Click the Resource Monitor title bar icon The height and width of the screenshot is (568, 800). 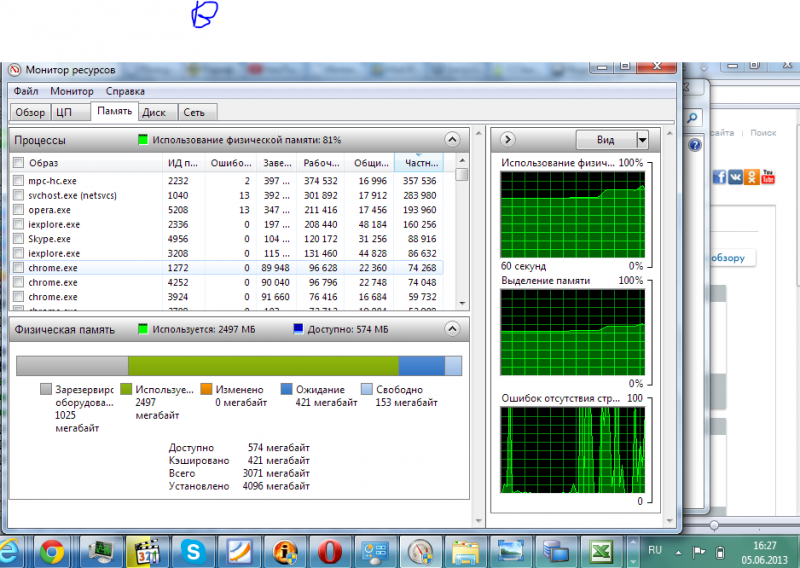15,69
